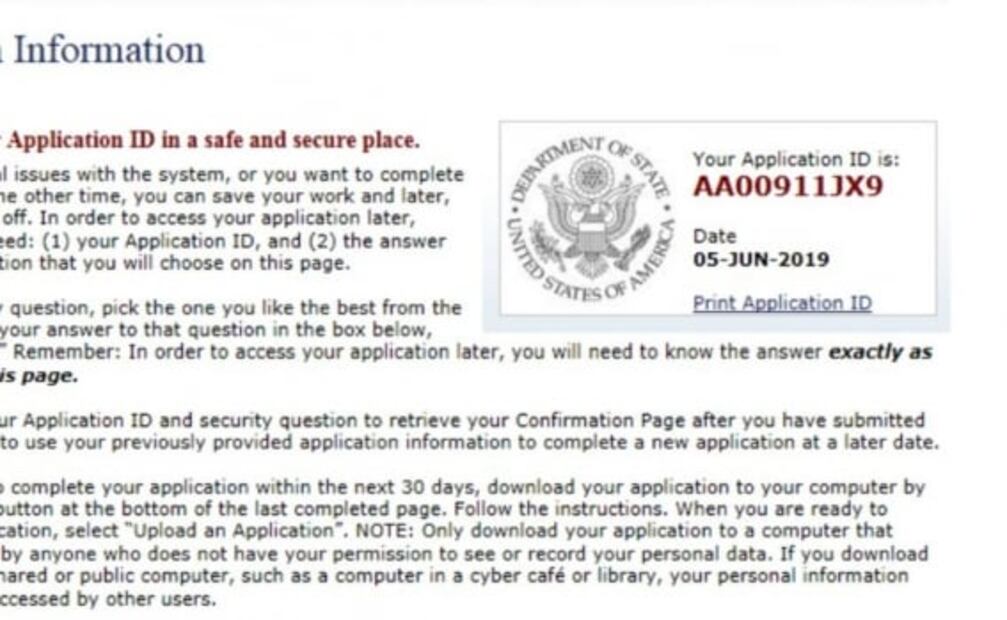Click the "Date" label above 05-JUN-2019

coord(714,237)
